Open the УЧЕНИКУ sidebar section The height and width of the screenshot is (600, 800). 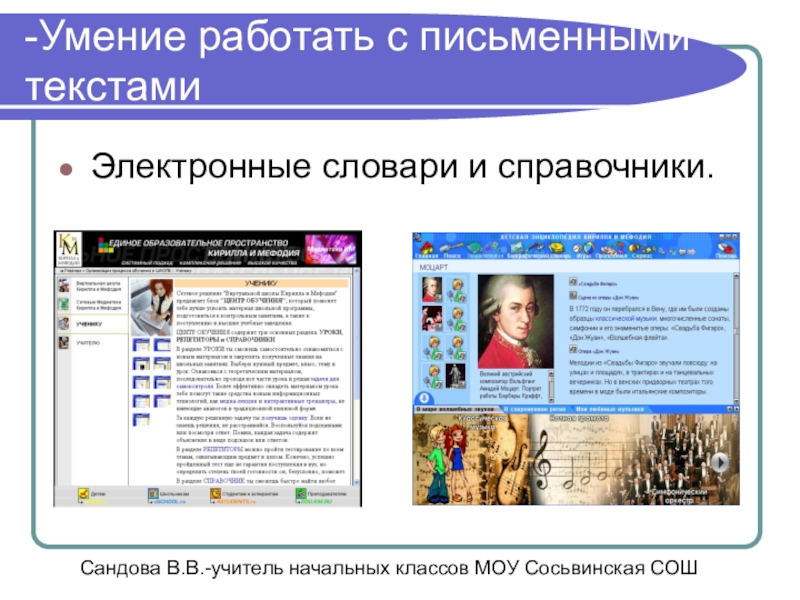pyautogui.click(x=89, y=323)
